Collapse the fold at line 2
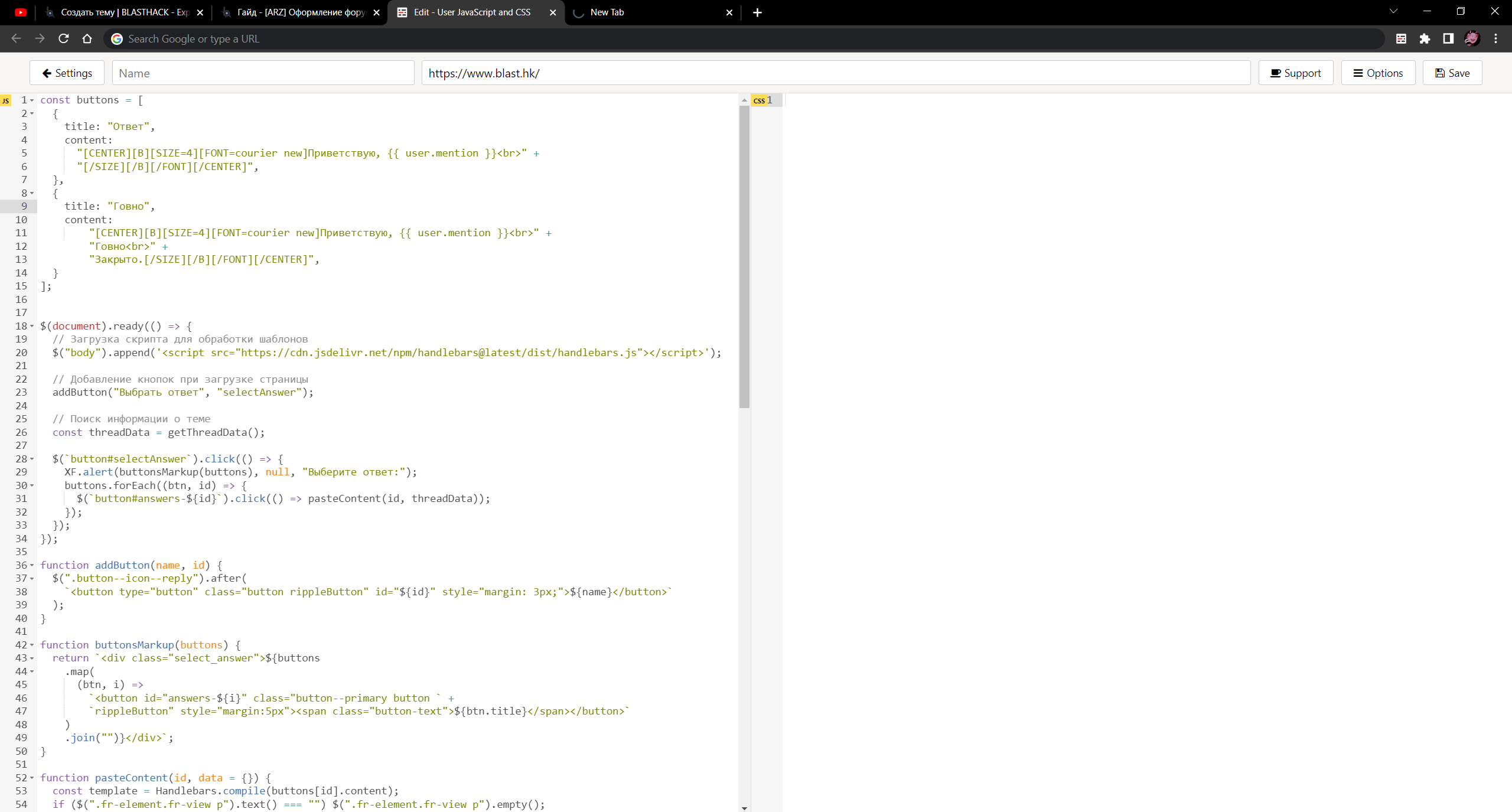Viewport: 1512px width, 812px height. pos(32,113)
